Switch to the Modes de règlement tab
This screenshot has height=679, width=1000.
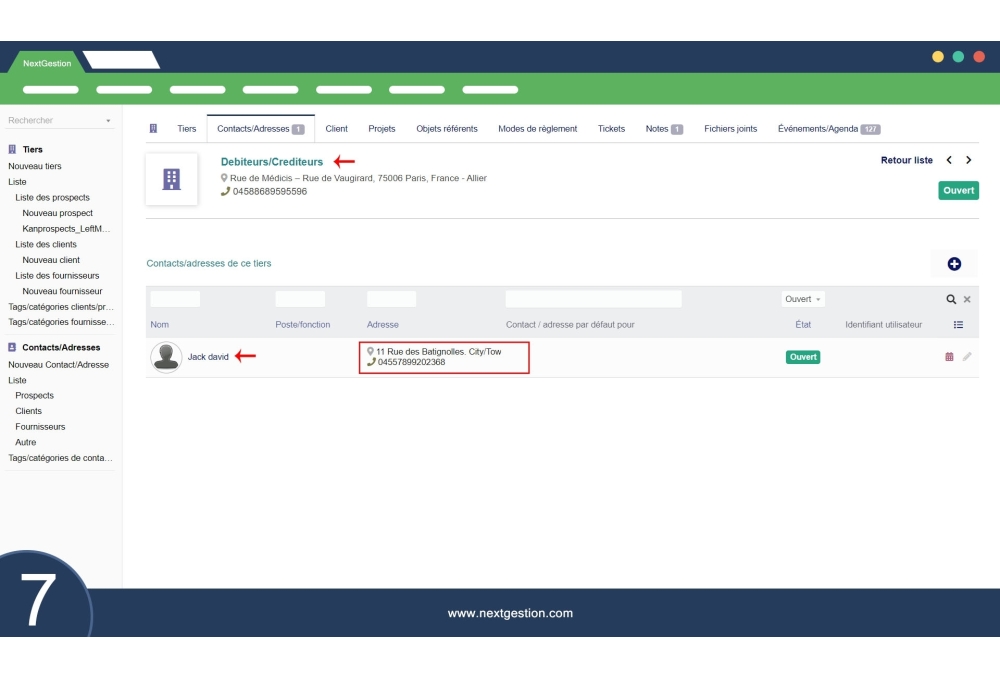pos(539,128)
